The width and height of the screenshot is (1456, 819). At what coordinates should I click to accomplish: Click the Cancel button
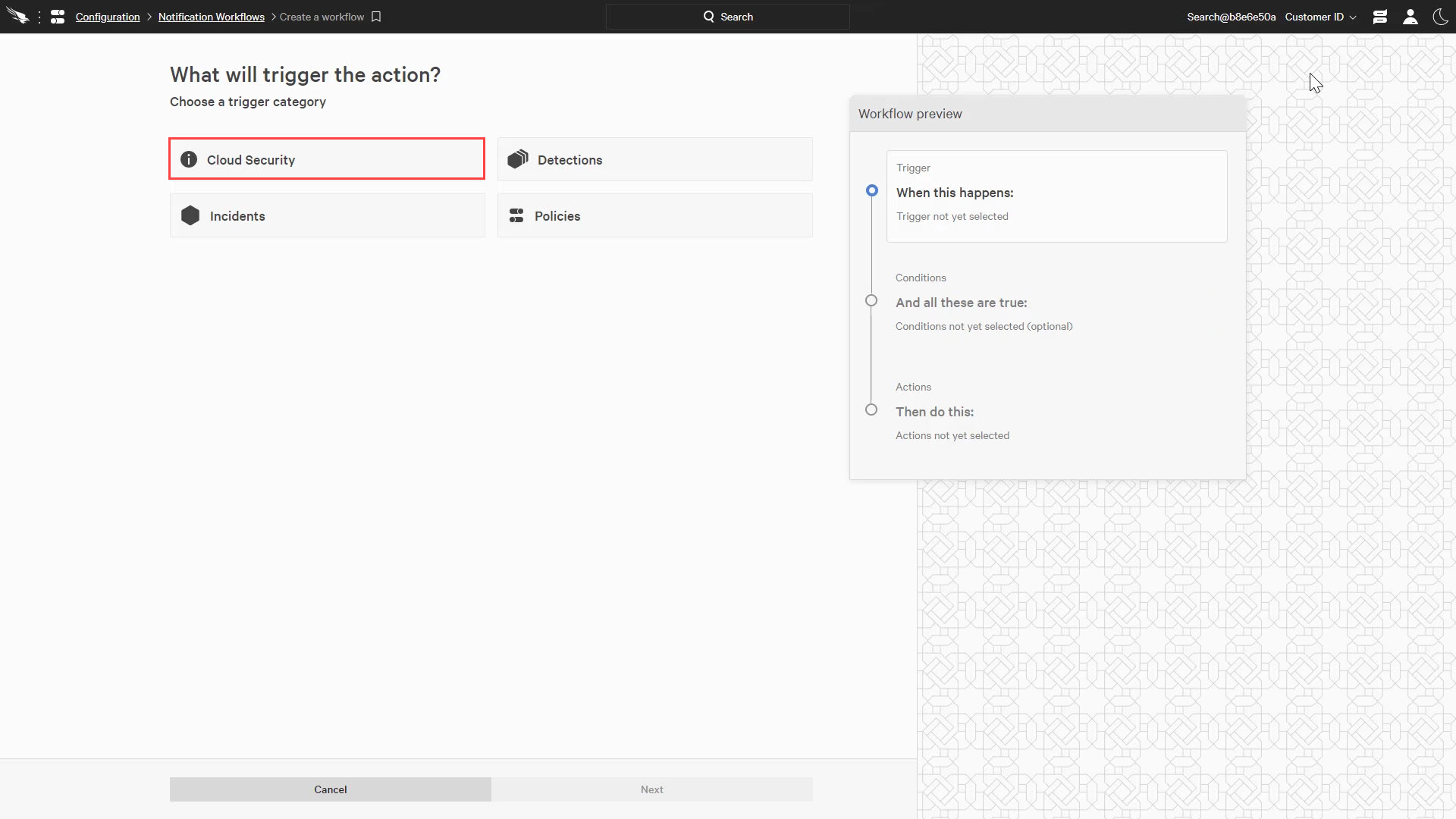click(x=330, y=789)
